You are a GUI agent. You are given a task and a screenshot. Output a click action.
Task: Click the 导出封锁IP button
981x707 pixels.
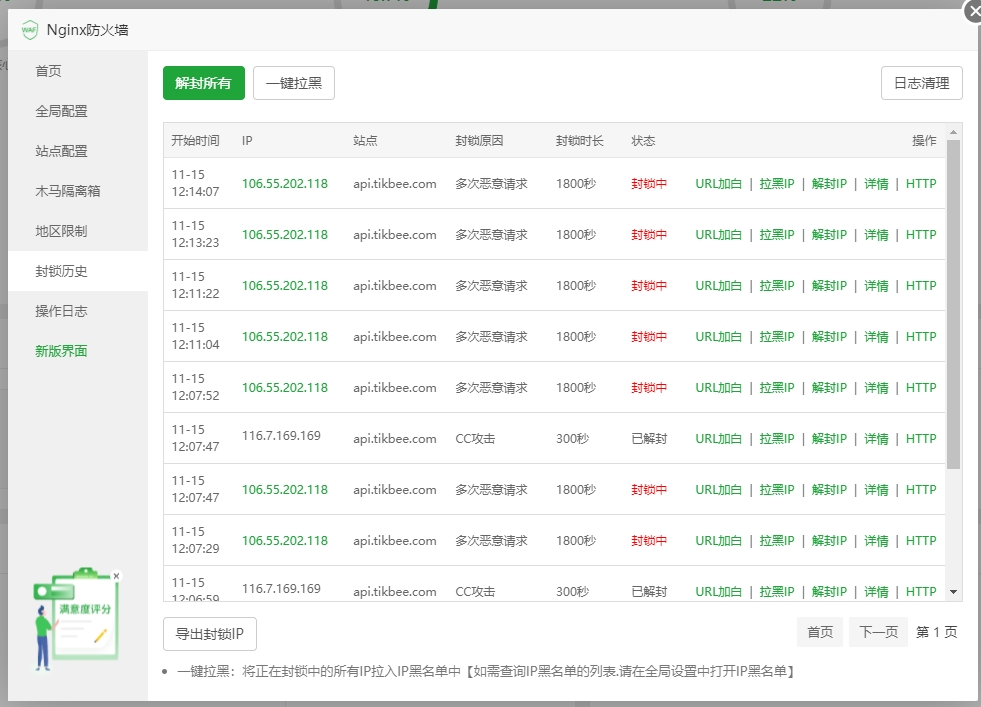210,634
